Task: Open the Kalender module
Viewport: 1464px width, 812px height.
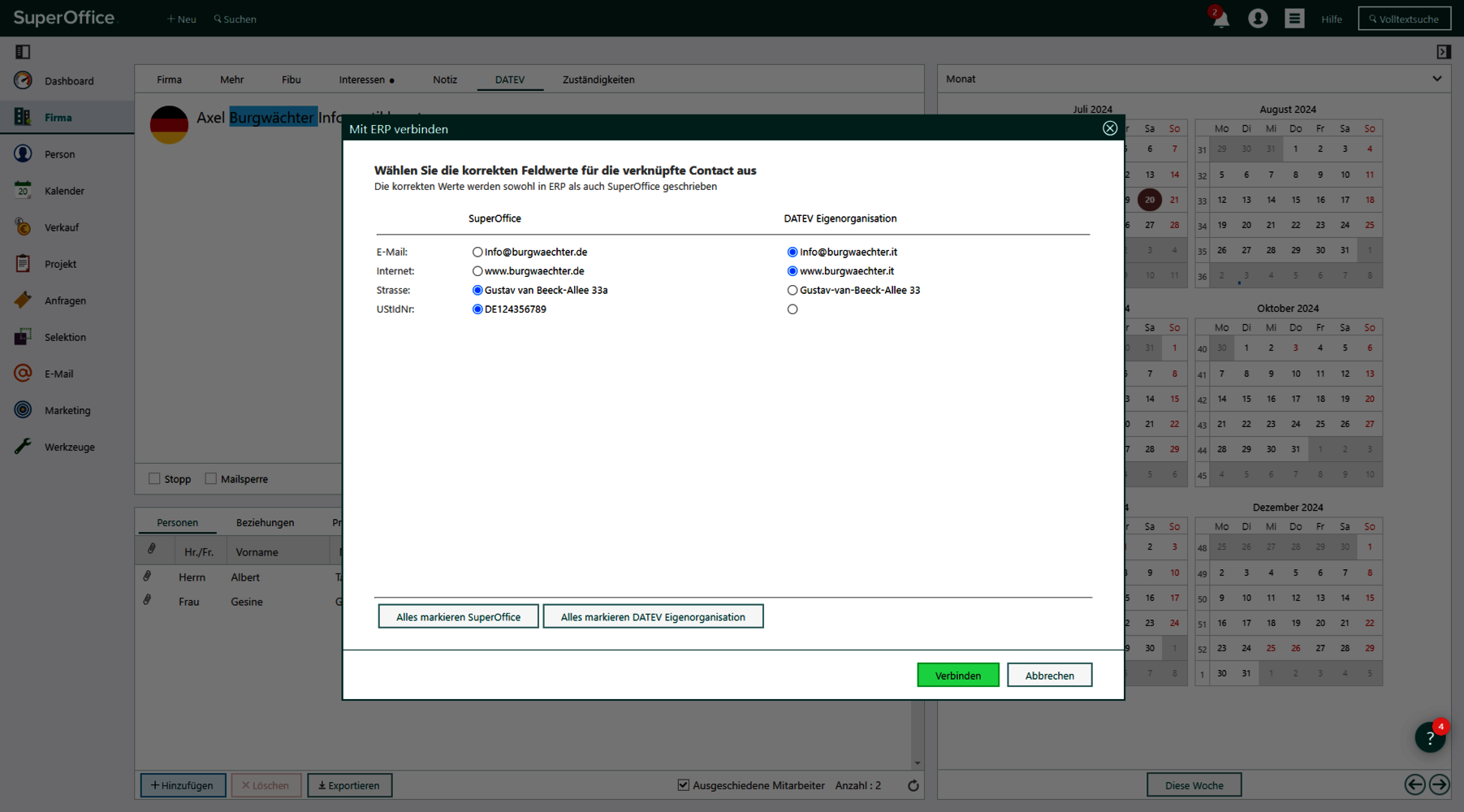Action: tap(64, 190)
